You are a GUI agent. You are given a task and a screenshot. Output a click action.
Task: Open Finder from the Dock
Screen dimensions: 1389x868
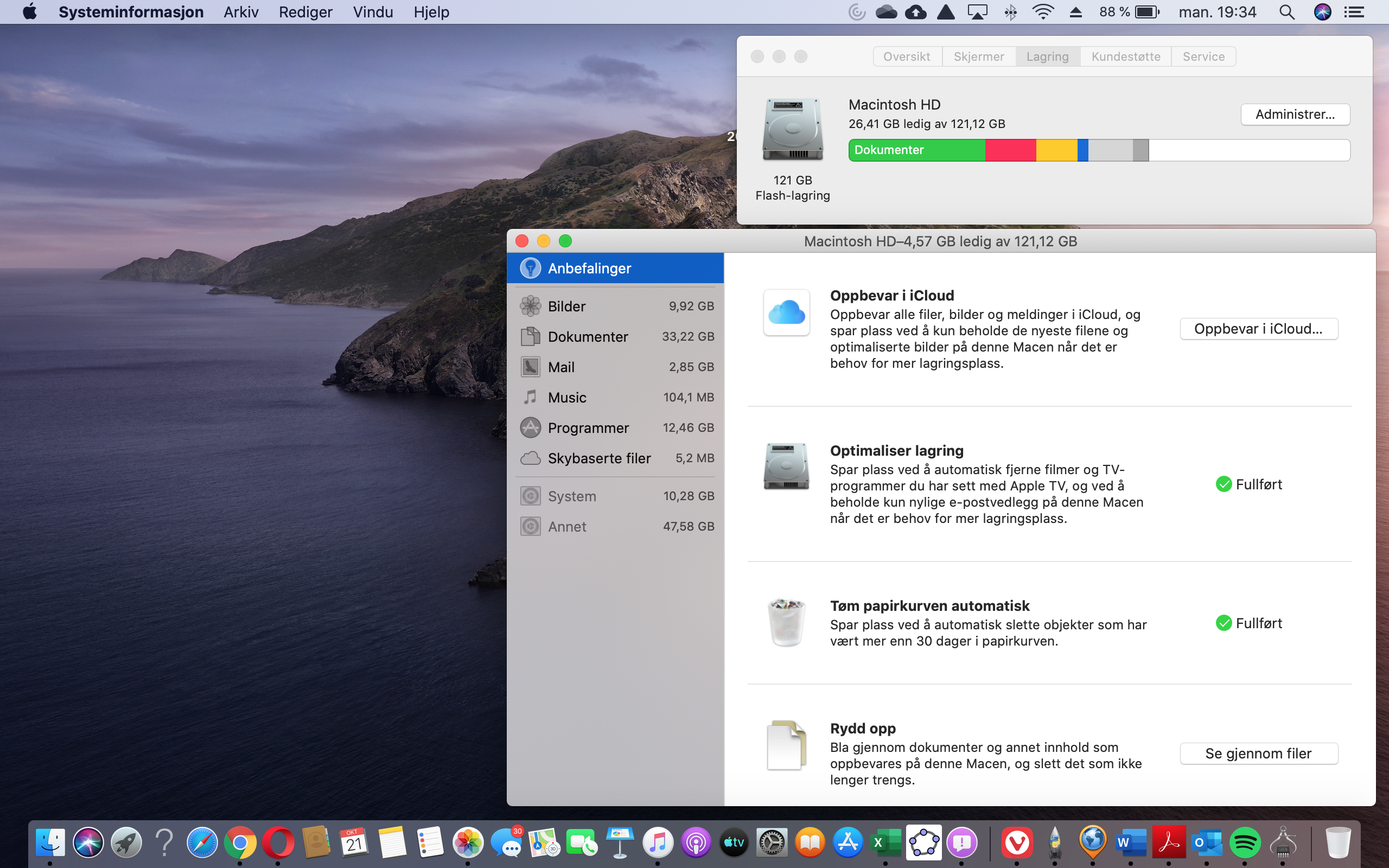pos(50,843)
